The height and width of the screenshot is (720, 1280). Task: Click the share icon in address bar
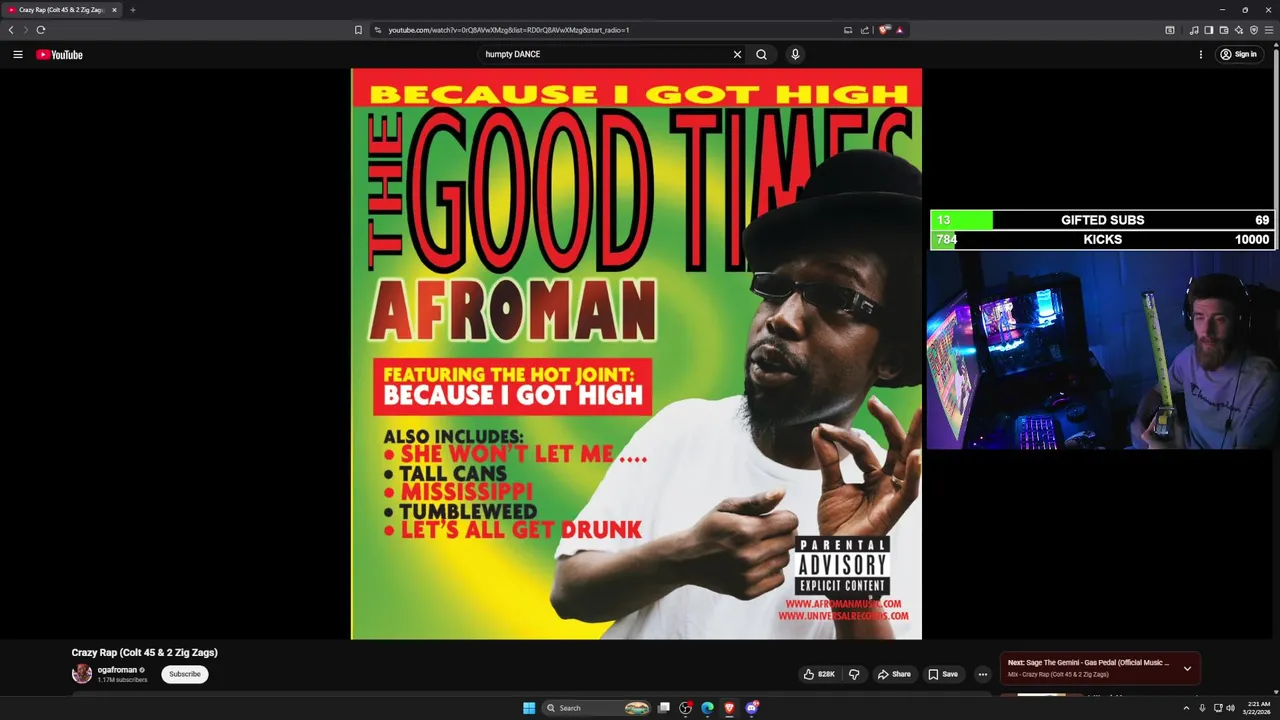click(x=865, y=30)
